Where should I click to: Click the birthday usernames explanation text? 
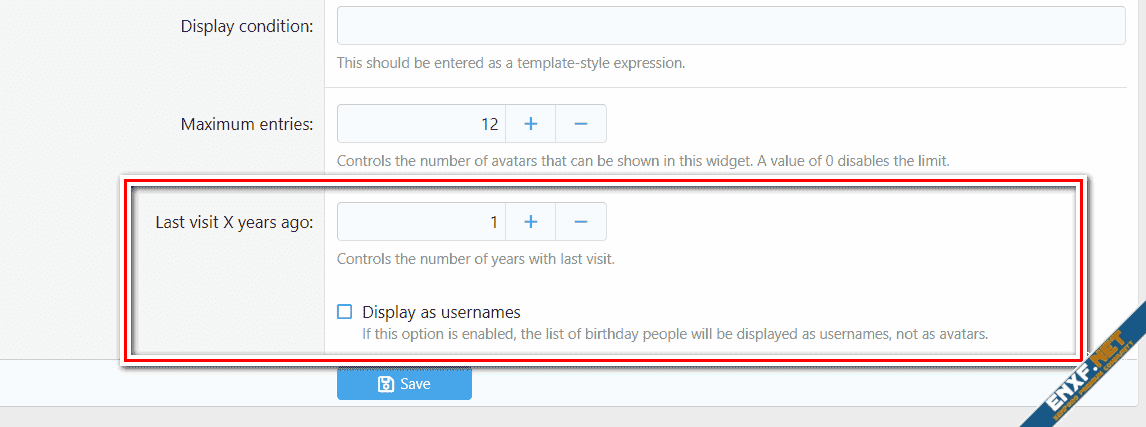pyautogui.click(x=675, y=334)
